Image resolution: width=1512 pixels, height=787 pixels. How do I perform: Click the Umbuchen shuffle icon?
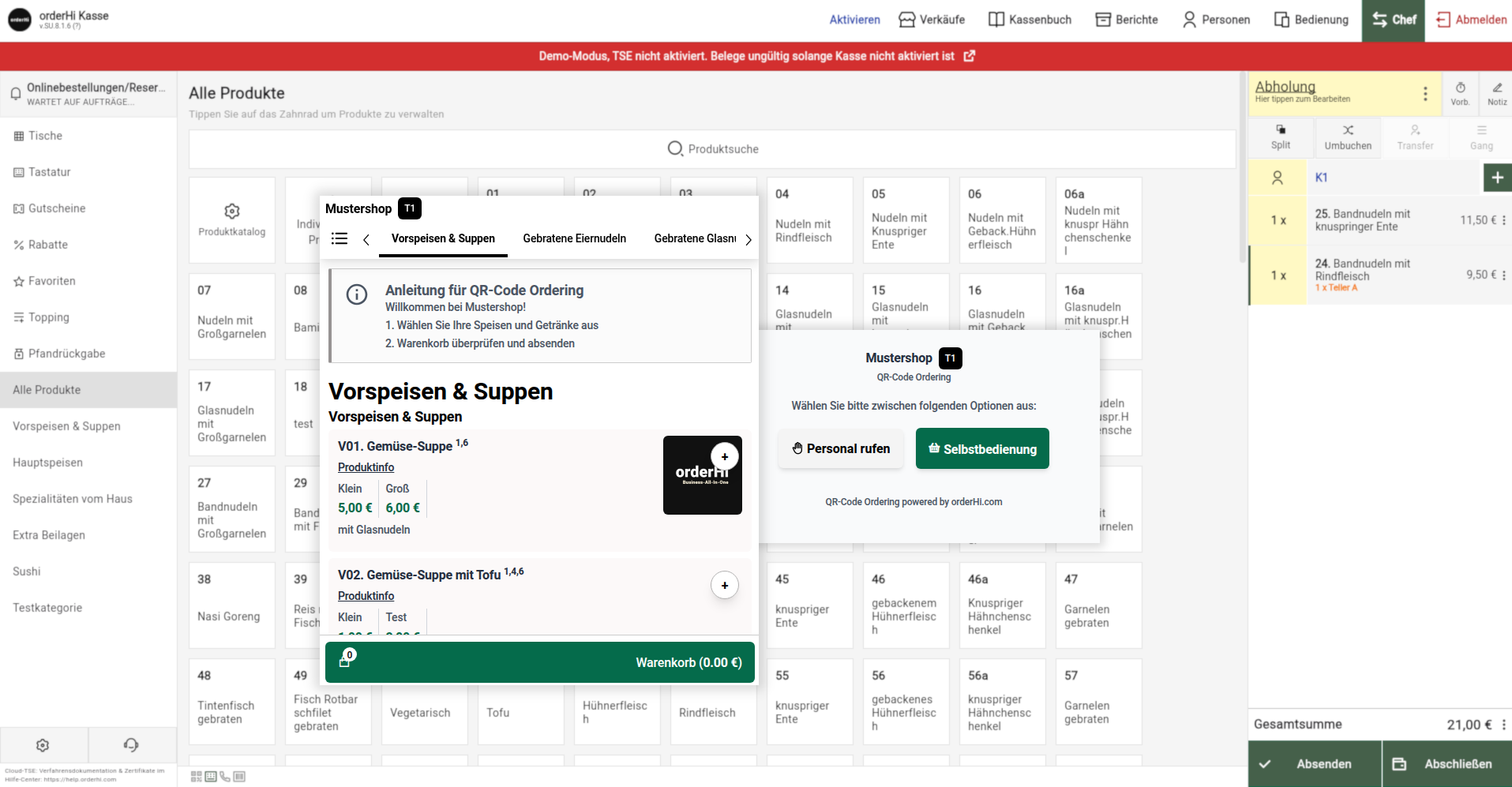tap(1348, 130)
